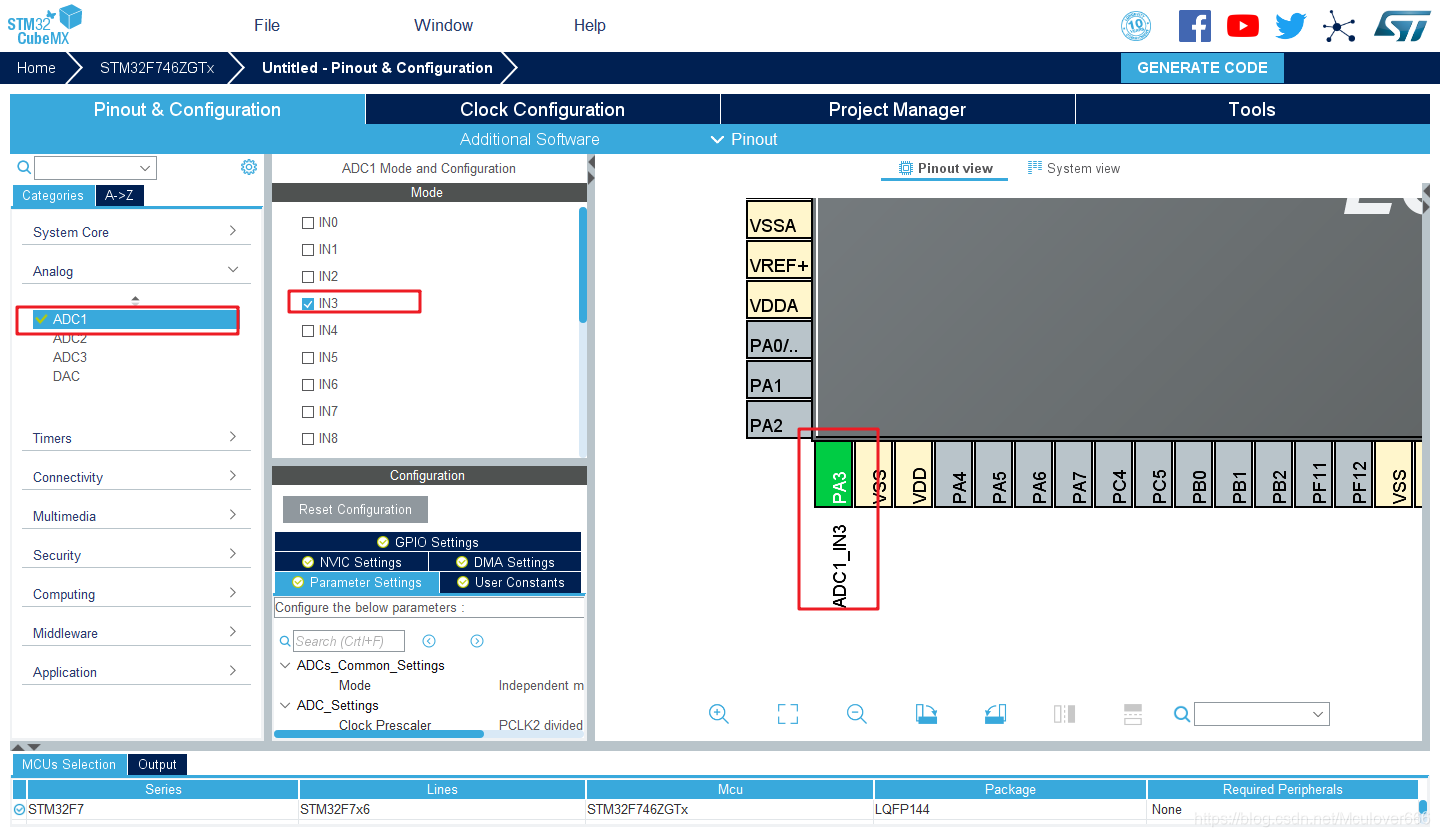1440x837 pixels.
Task: Click the category search magnifier icon
Action: click(x=24, y=167)
